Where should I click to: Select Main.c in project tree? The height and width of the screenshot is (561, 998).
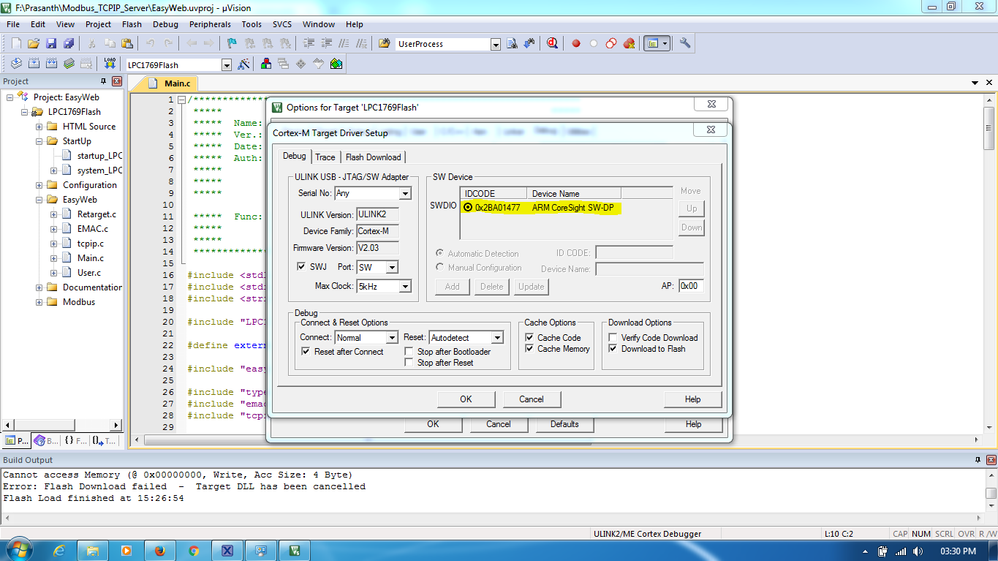[90, 258]
